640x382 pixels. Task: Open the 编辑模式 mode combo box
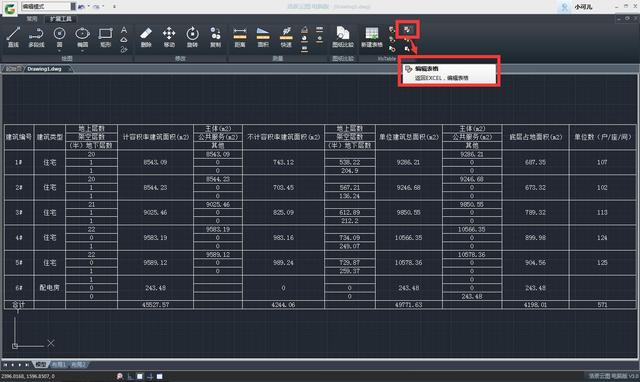(x=48, y=6)
